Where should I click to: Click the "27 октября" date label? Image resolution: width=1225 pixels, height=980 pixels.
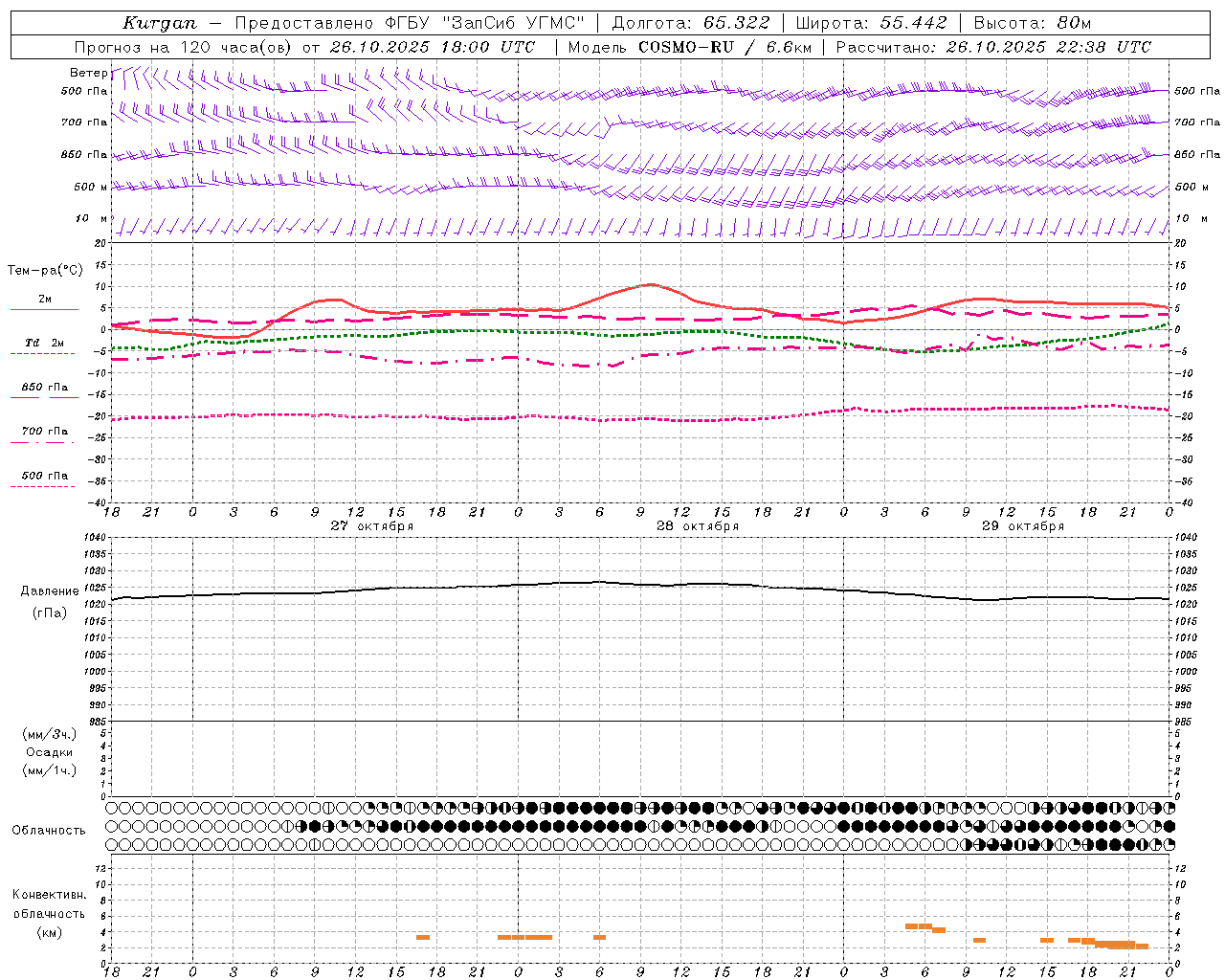coord(372,526)
